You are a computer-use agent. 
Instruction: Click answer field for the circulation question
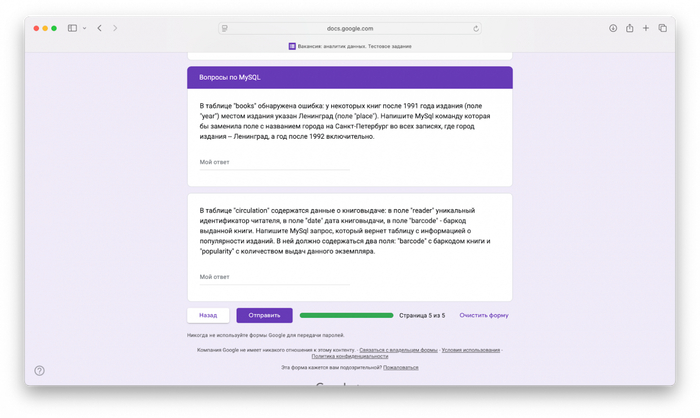(274, 277)
